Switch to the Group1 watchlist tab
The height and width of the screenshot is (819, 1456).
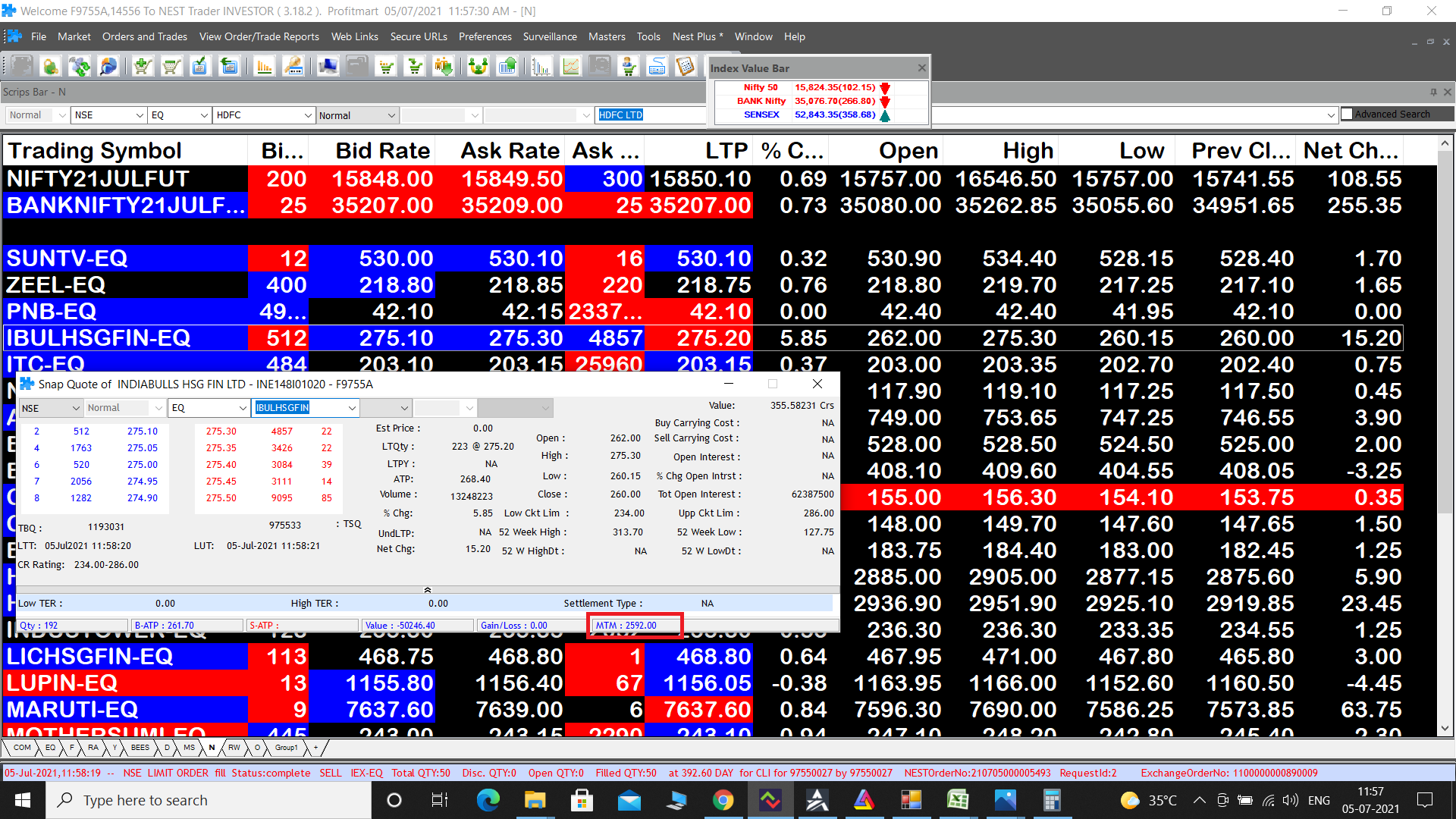pyautogui.click(x=286, y=748)
